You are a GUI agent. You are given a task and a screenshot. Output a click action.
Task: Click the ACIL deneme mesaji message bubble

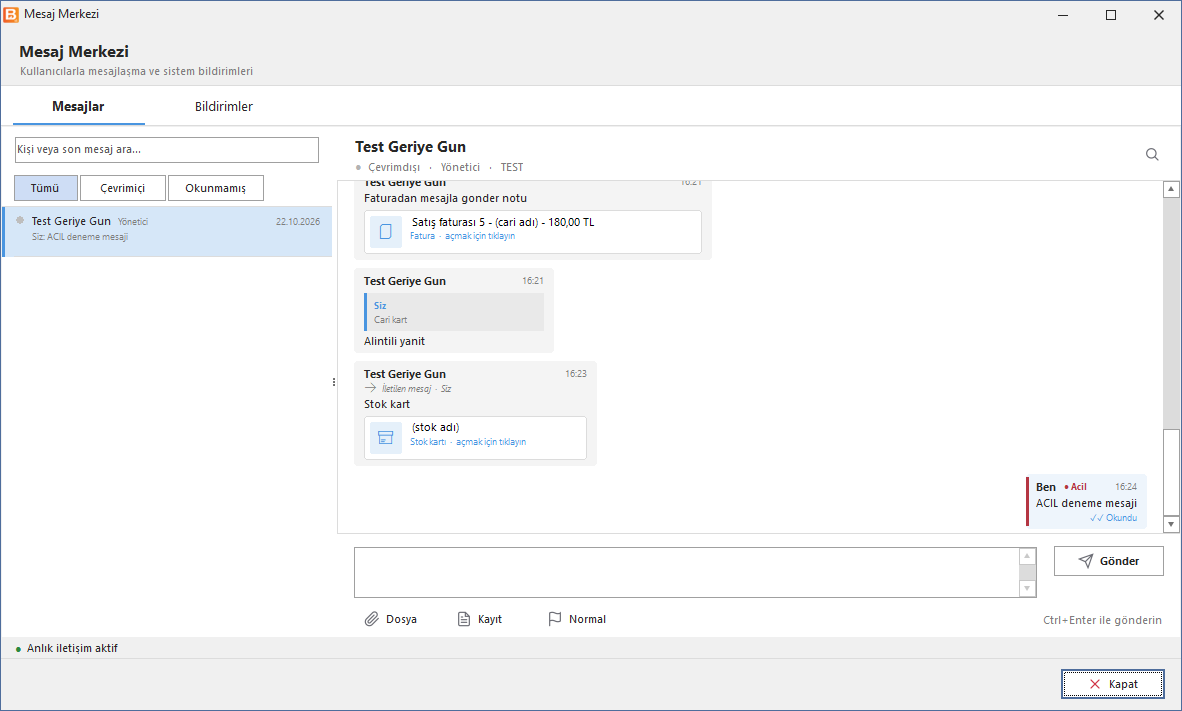[1086, 501]
